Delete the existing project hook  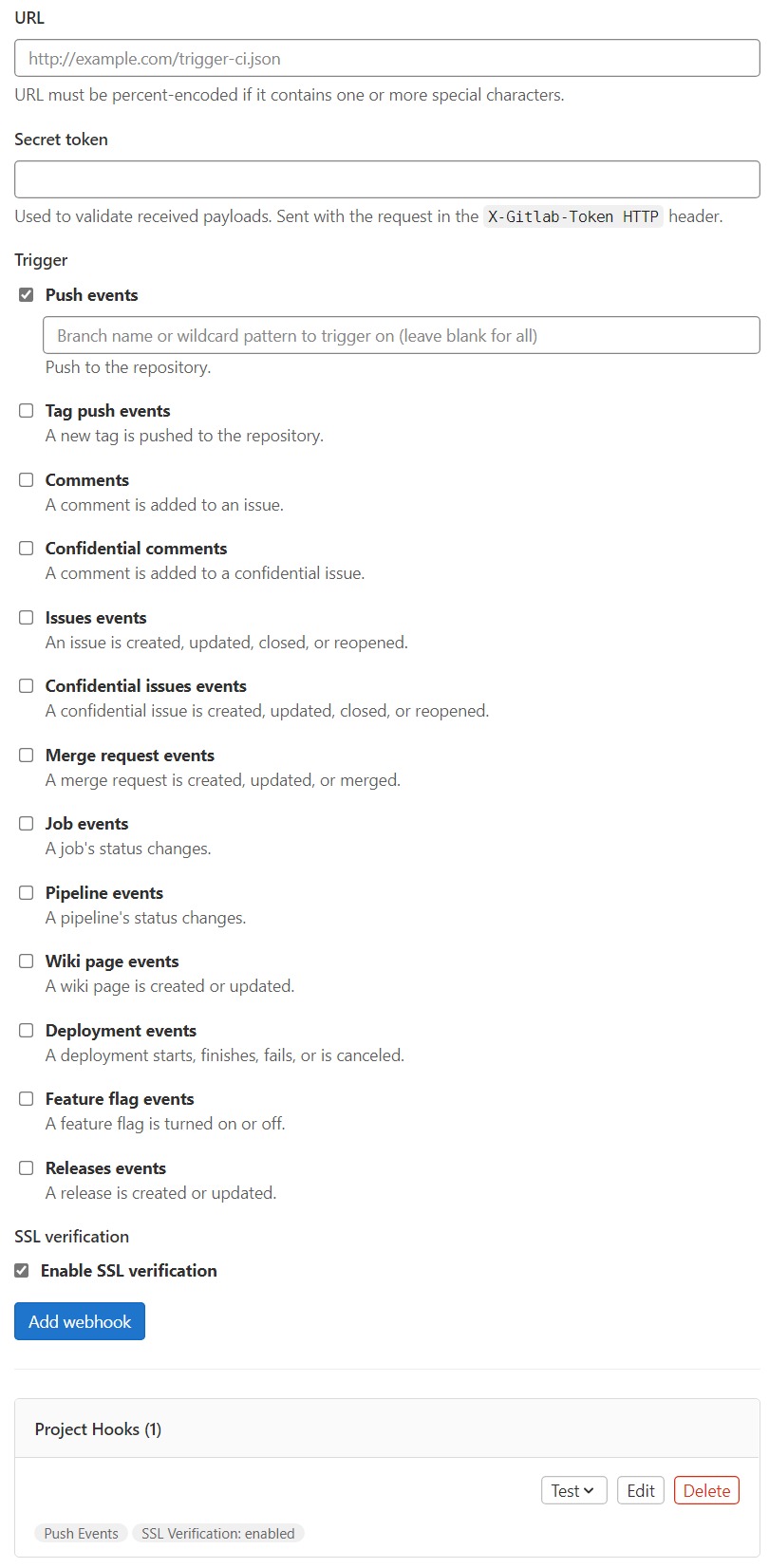pyautogui.click(x=706, y=1490)
